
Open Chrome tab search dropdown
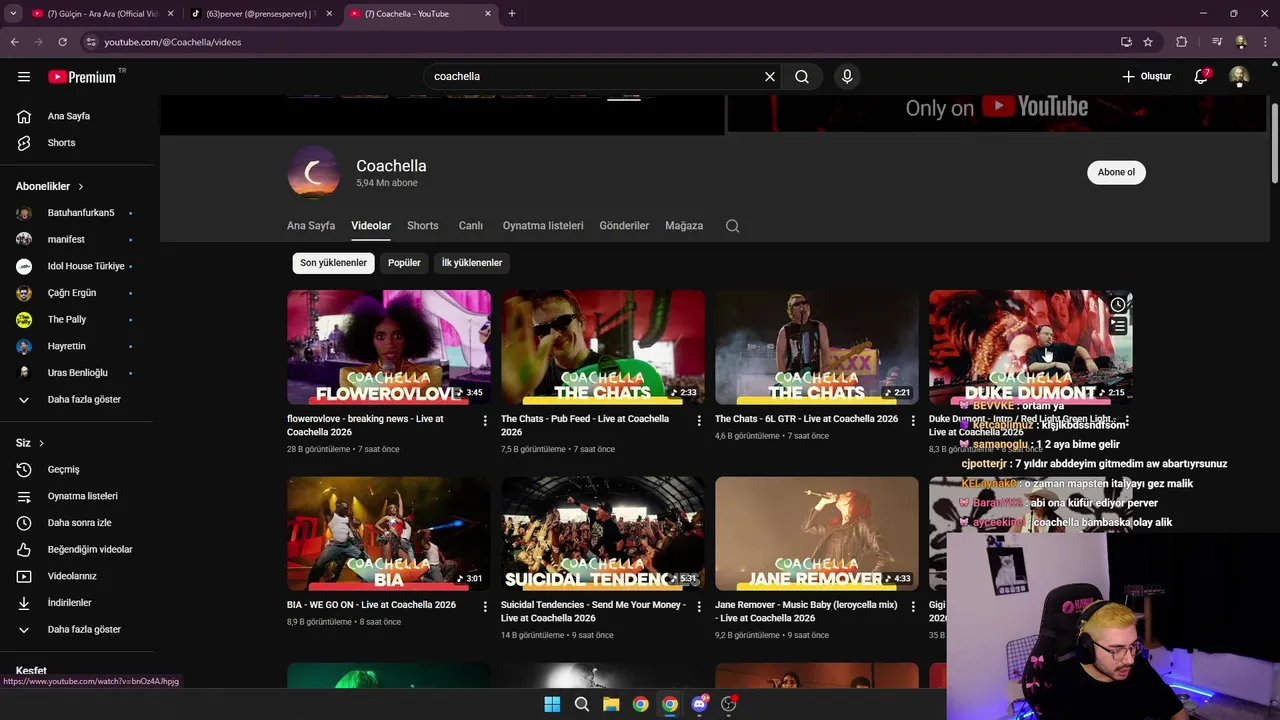[13, 14]
